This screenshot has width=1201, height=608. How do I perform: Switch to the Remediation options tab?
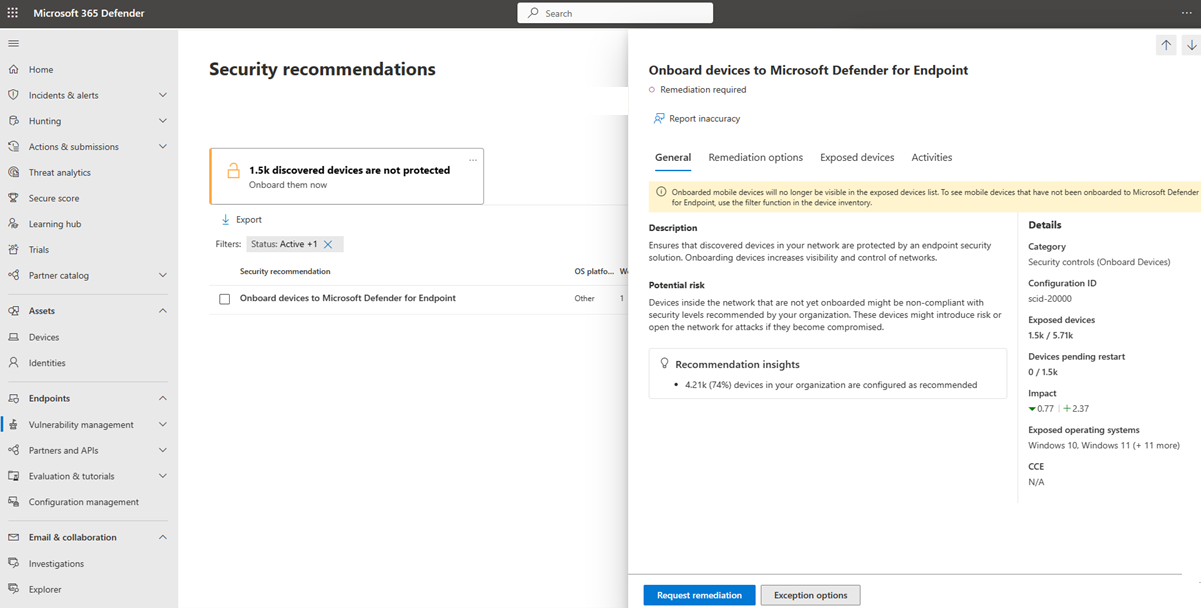(755, 158)
